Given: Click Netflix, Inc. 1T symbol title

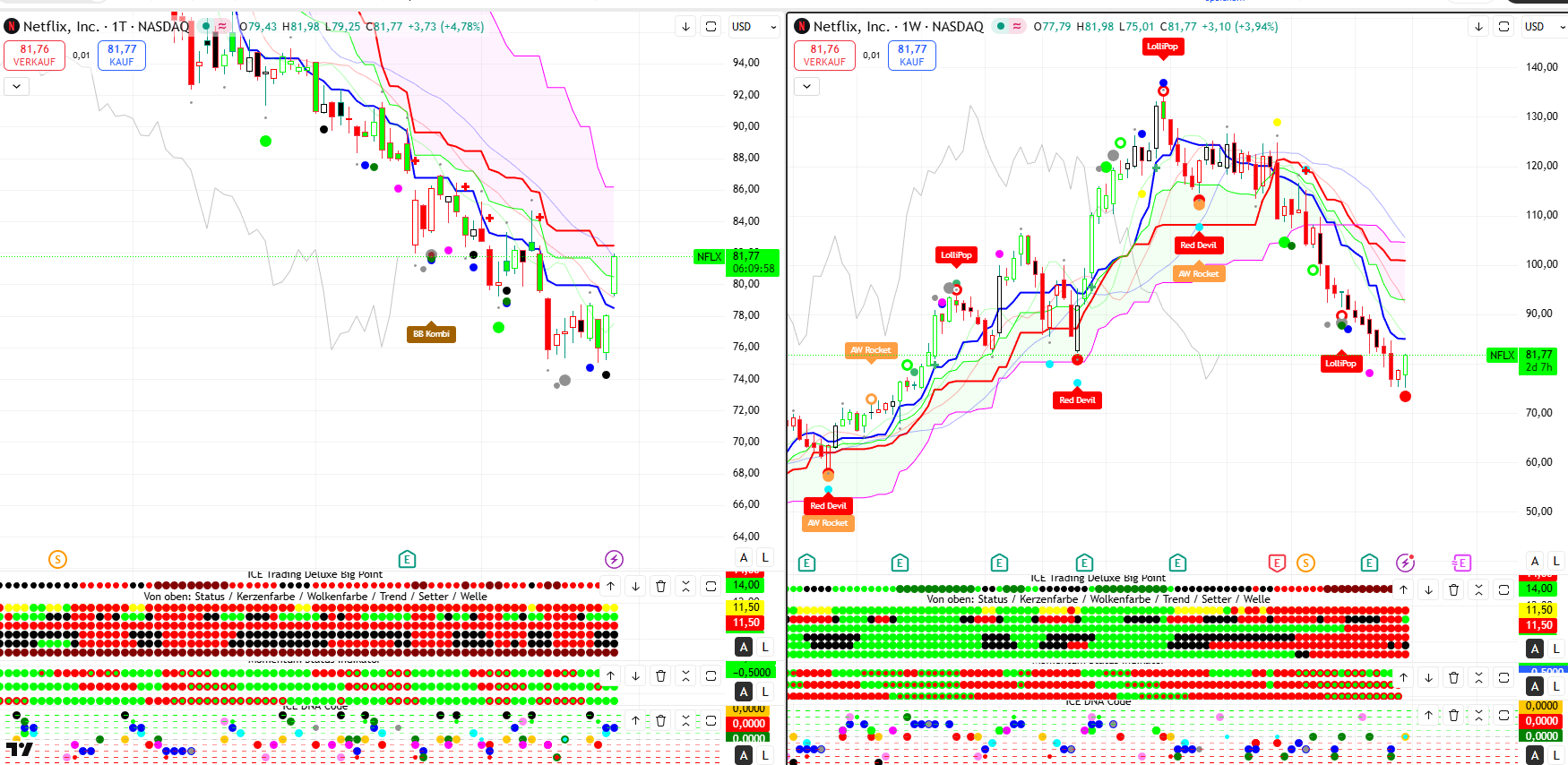Looking at the screenshot, I should click(106, 27).
